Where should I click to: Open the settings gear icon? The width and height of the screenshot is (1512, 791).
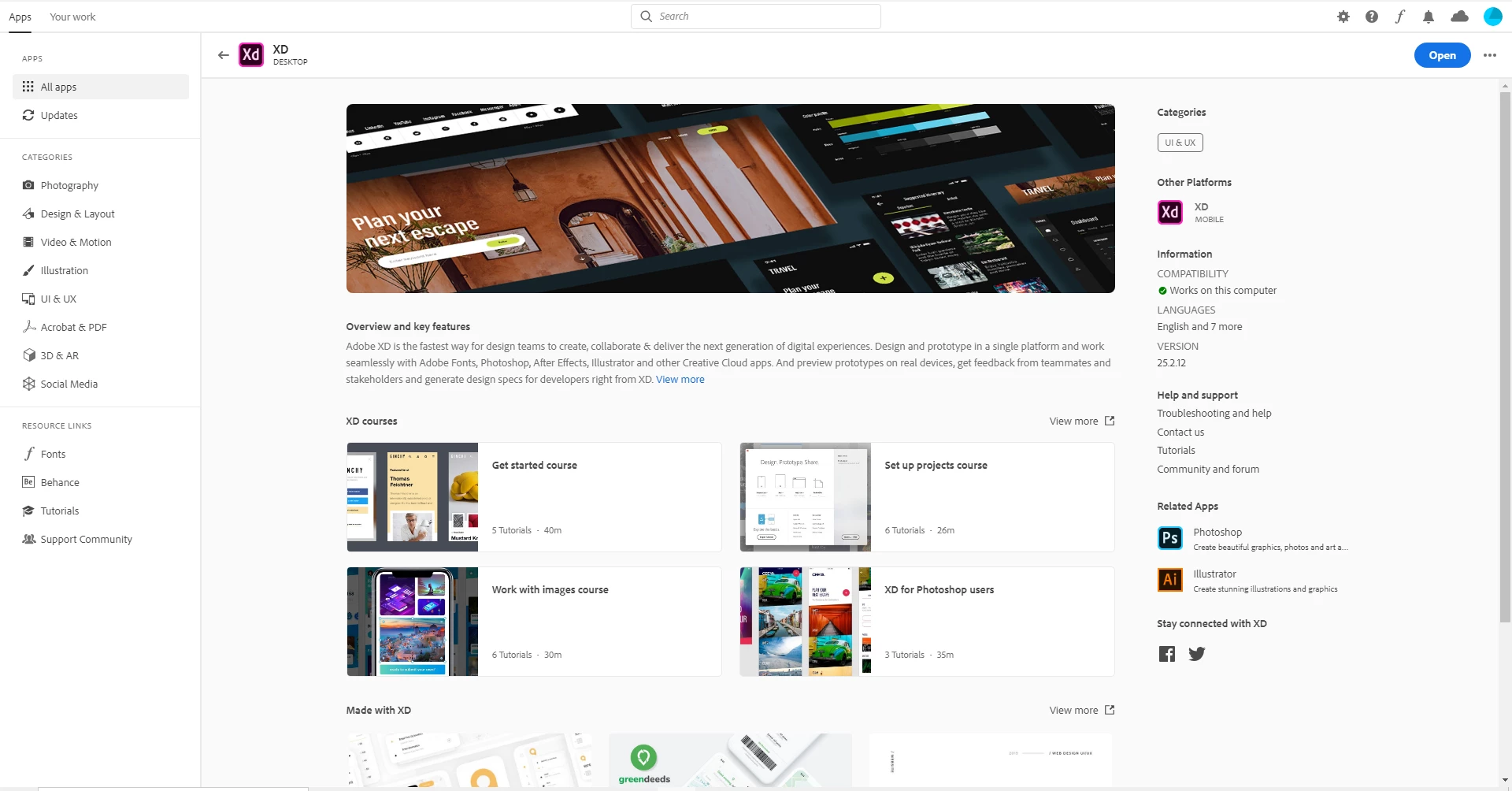coord(1343,17)
